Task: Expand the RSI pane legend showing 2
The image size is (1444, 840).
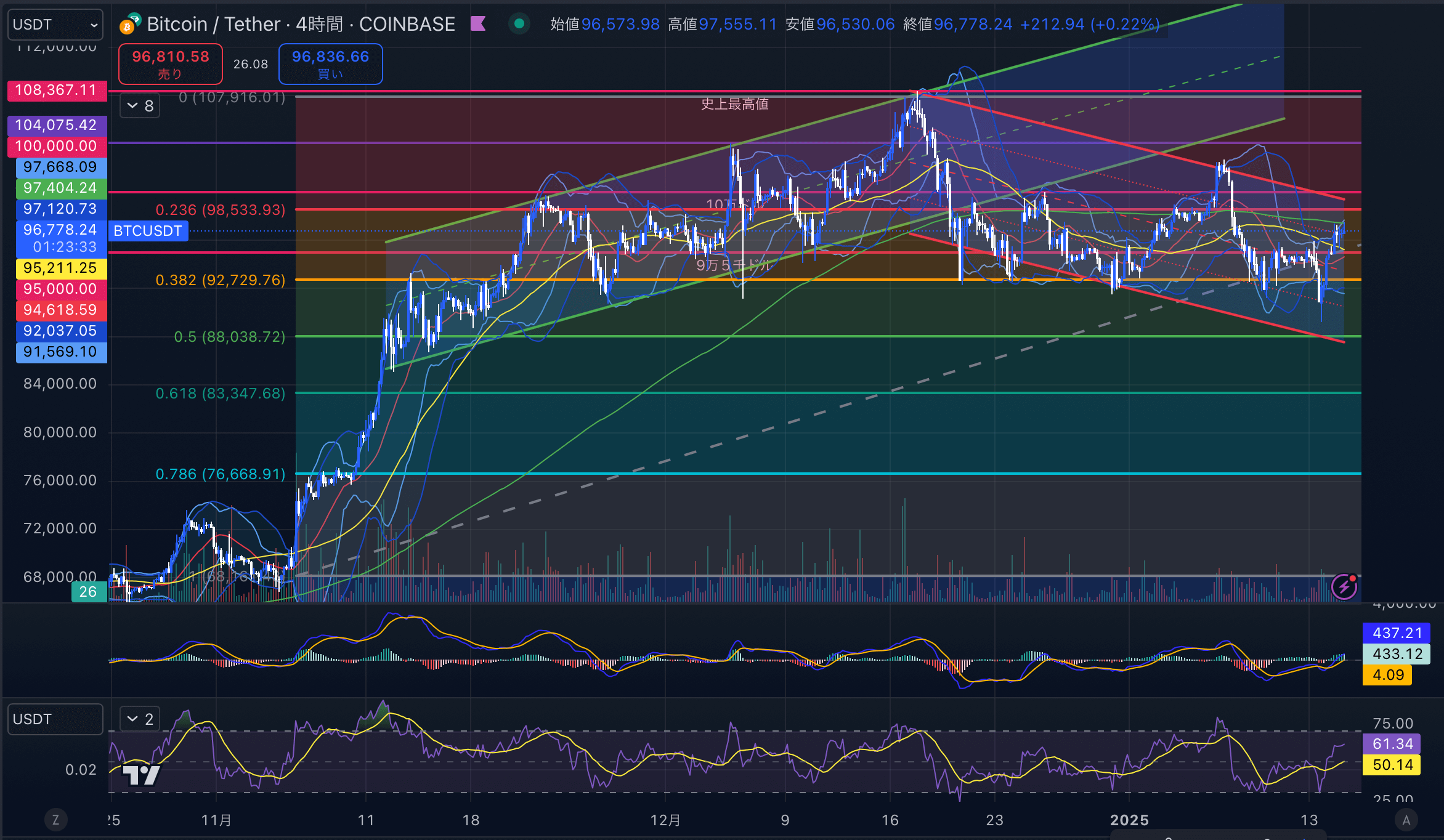Action: click(x=140, y=719)
